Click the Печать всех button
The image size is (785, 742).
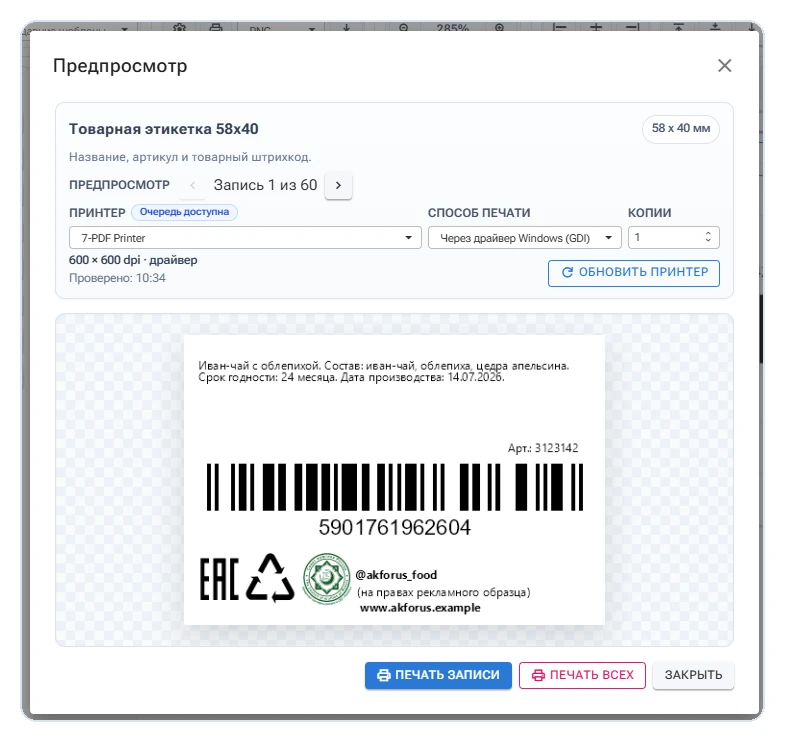(582, 675)
